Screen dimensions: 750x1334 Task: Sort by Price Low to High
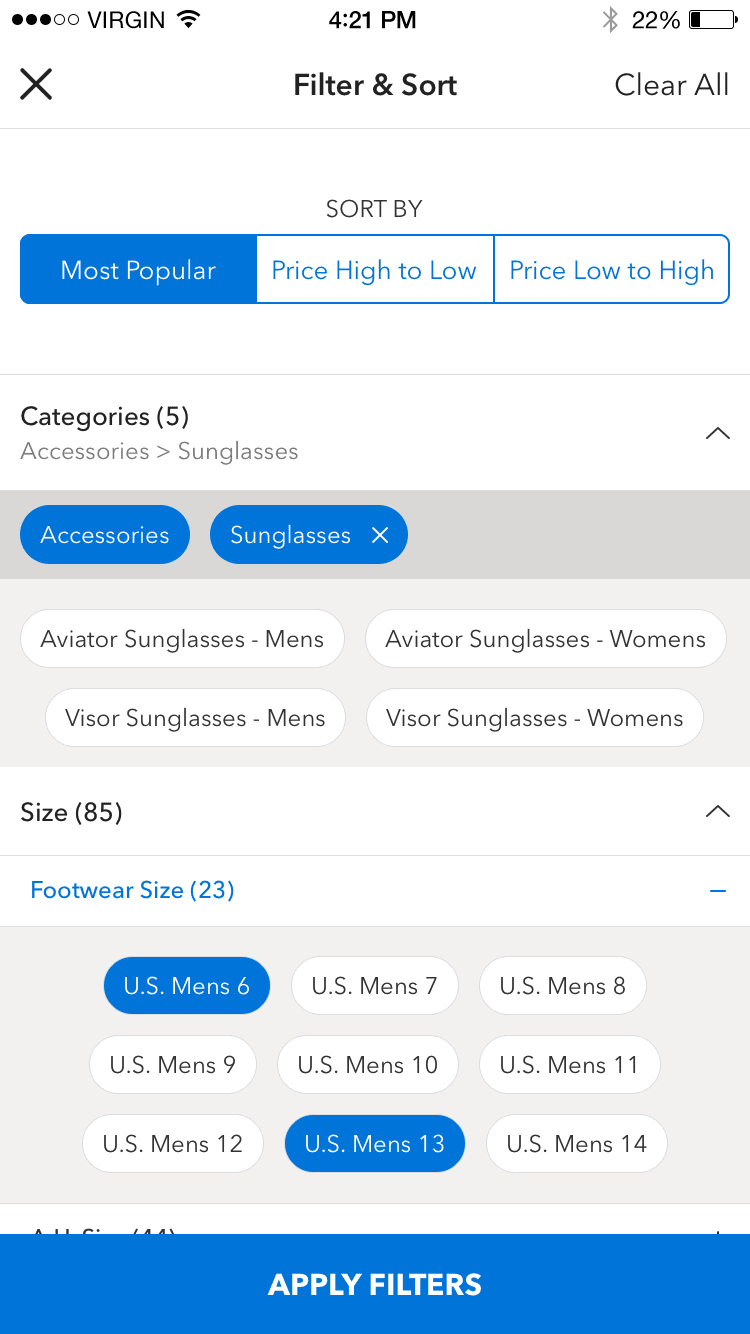611,270
